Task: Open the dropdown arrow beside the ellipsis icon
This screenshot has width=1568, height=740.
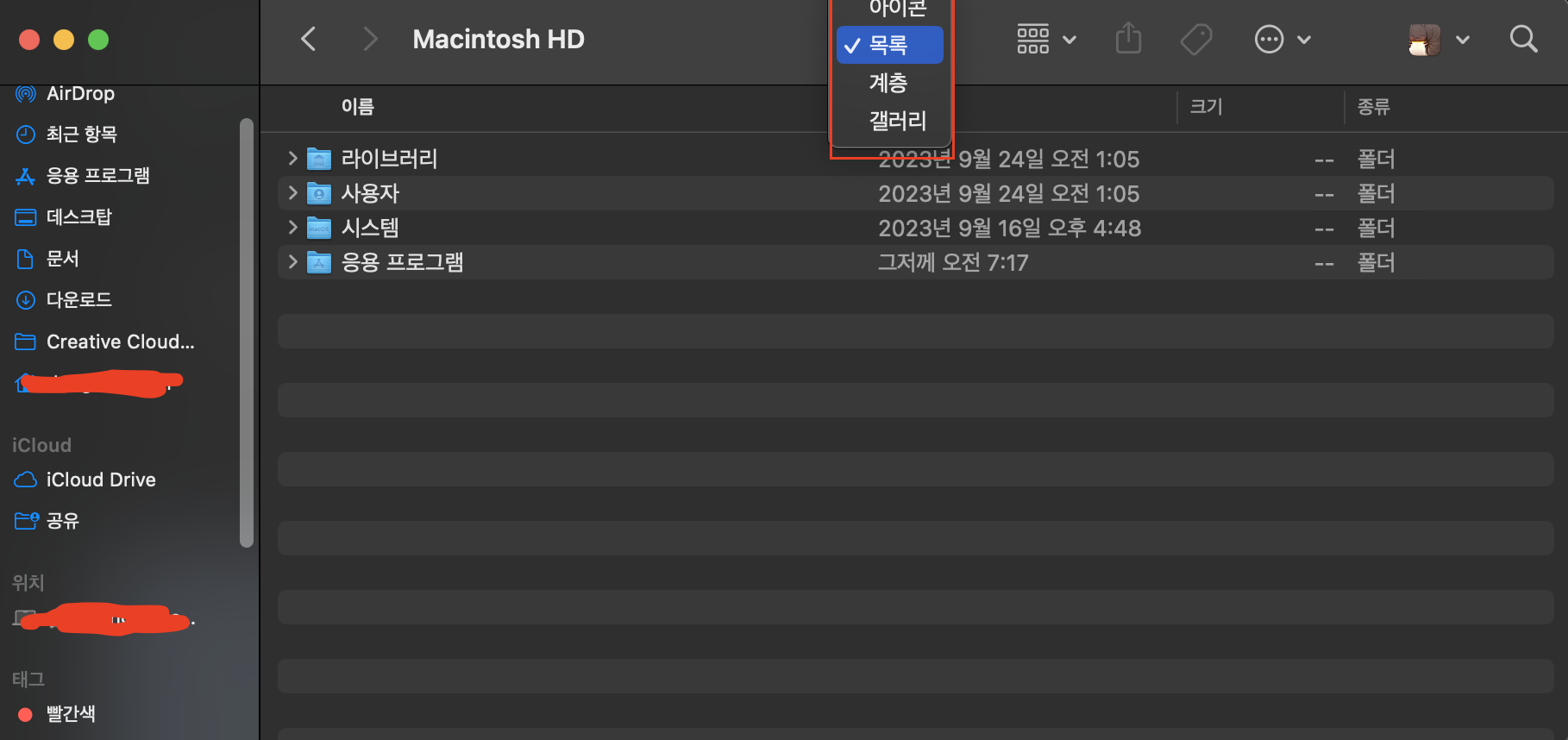Action: [x=1304, y=40]
